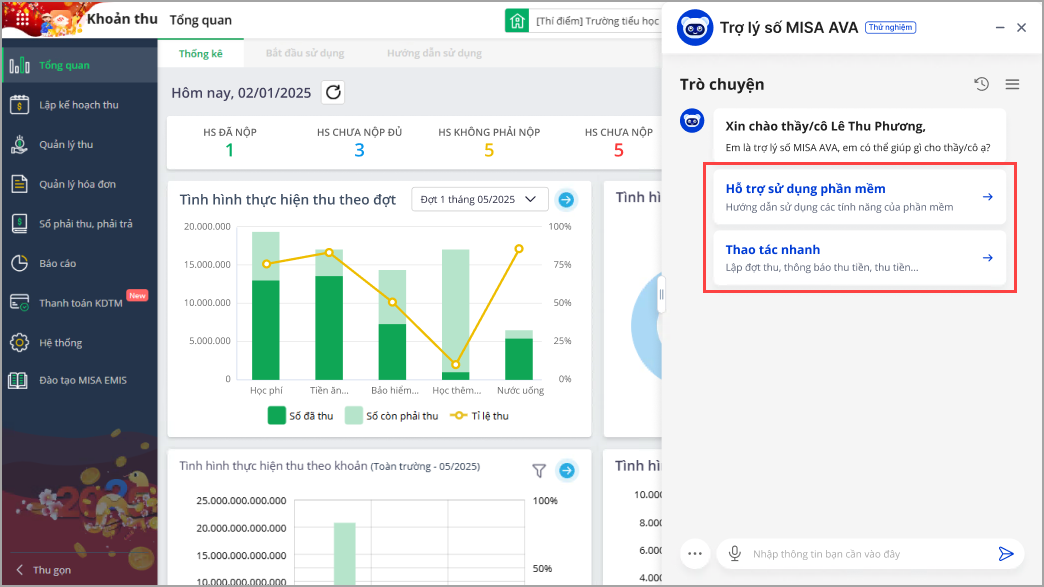
Task: Click arrow on Hỗ trợ sử dụng phần mềm
Action: (988, 197)
